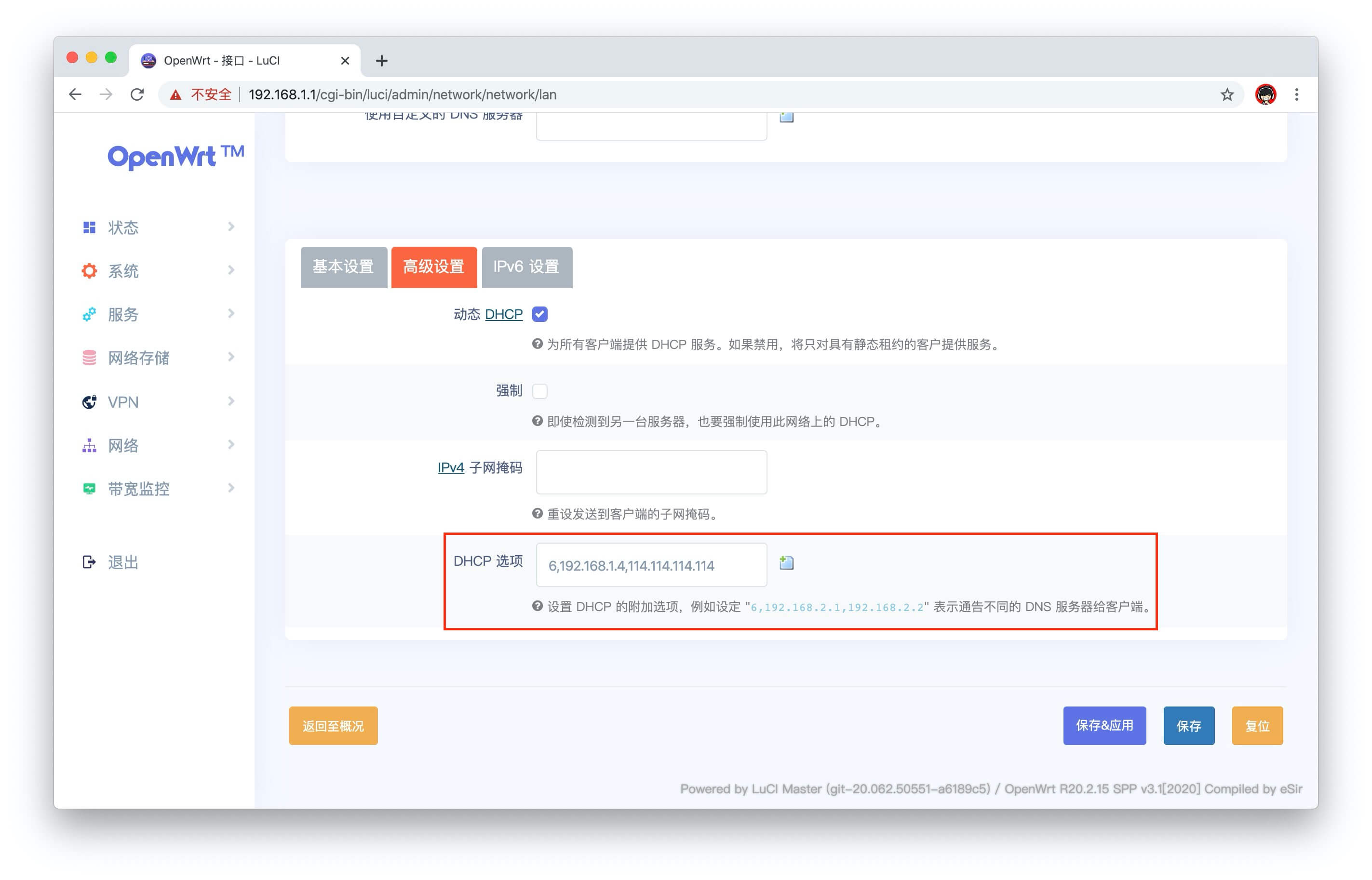Reload the page with the refresh icon
Image resolution: width=1372 pixels, height=880 pixels.
[x=137, y=95]
